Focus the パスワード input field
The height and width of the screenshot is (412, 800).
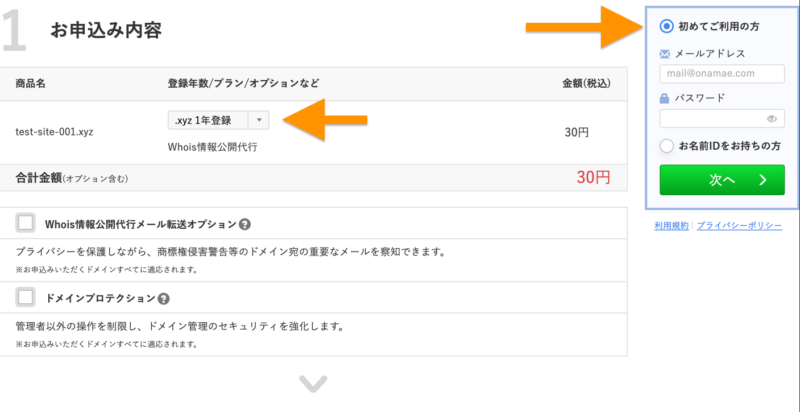pos(722,118)
